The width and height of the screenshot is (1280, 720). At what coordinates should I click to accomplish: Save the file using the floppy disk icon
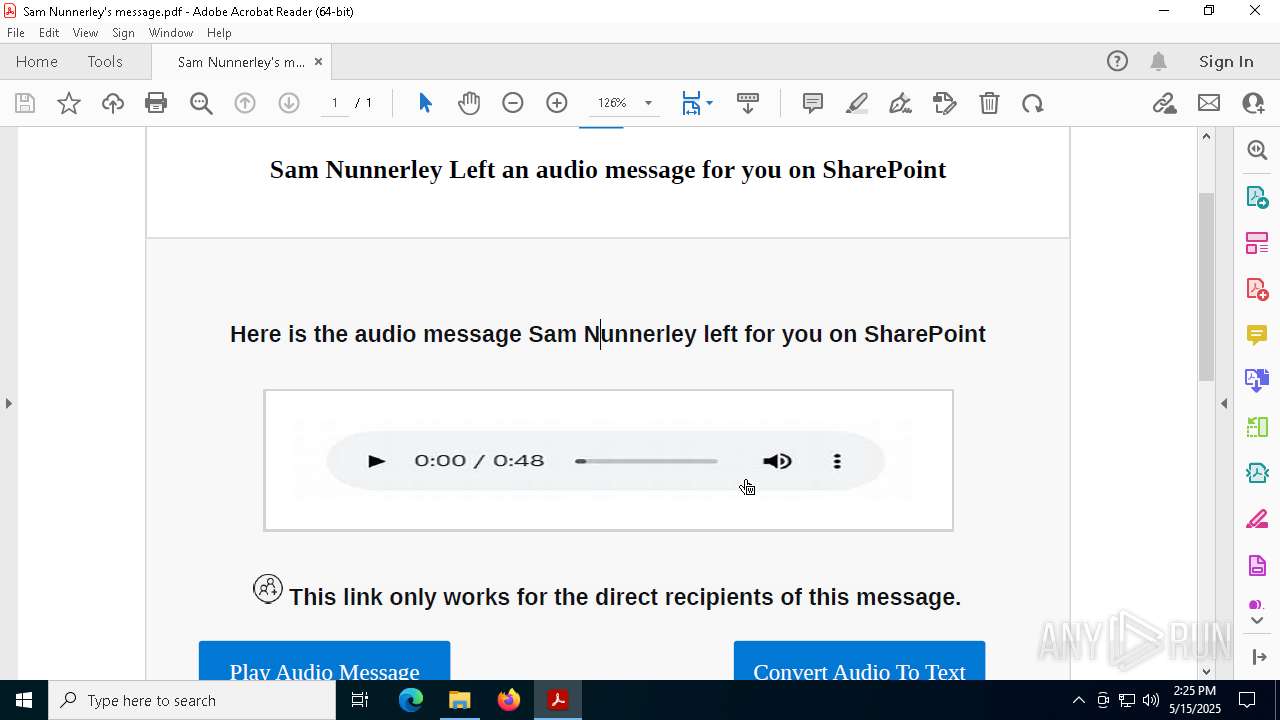pos(25,103)
